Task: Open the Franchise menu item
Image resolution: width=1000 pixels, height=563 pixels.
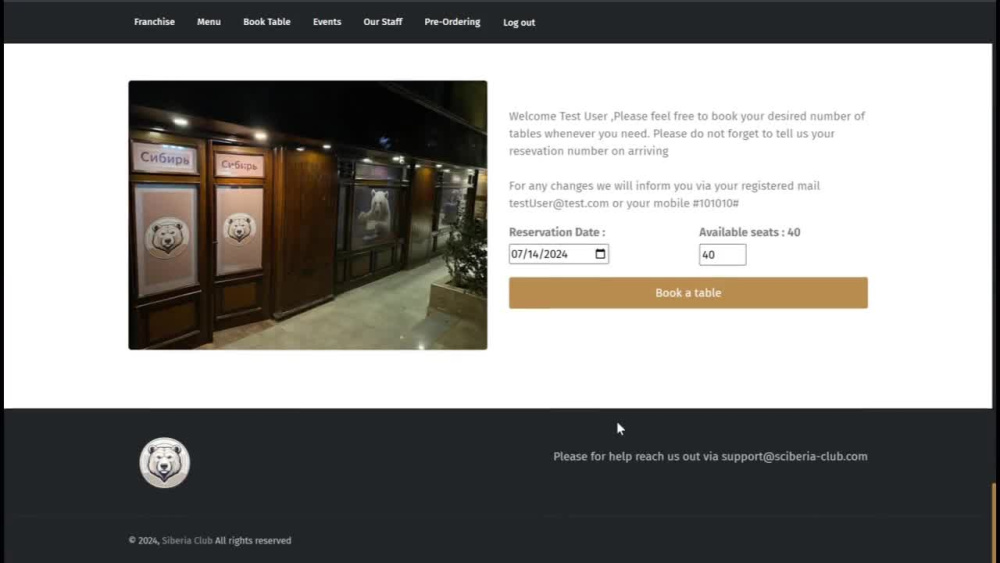Action: (x=154, y=22)
